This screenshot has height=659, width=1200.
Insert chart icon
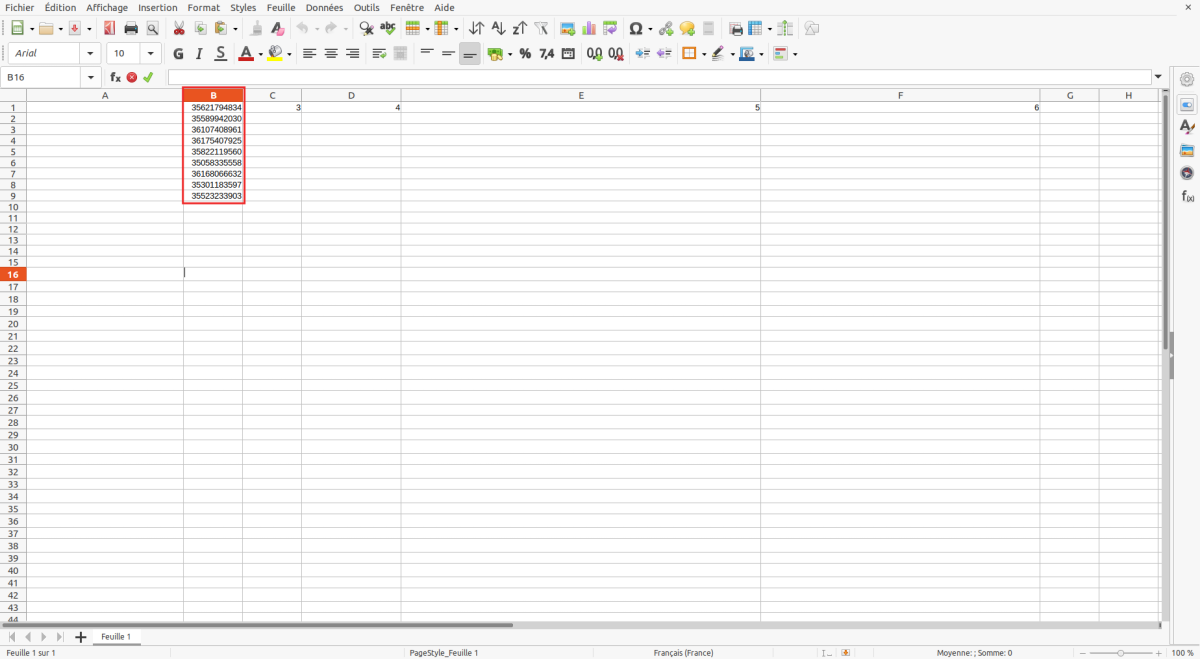[589, 29]
